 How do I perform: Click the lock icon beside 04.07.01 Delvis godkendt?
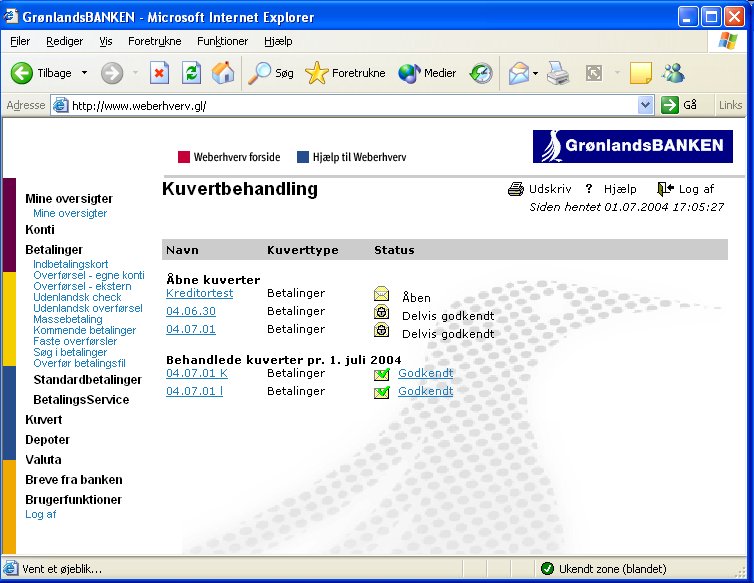(381, 330)
